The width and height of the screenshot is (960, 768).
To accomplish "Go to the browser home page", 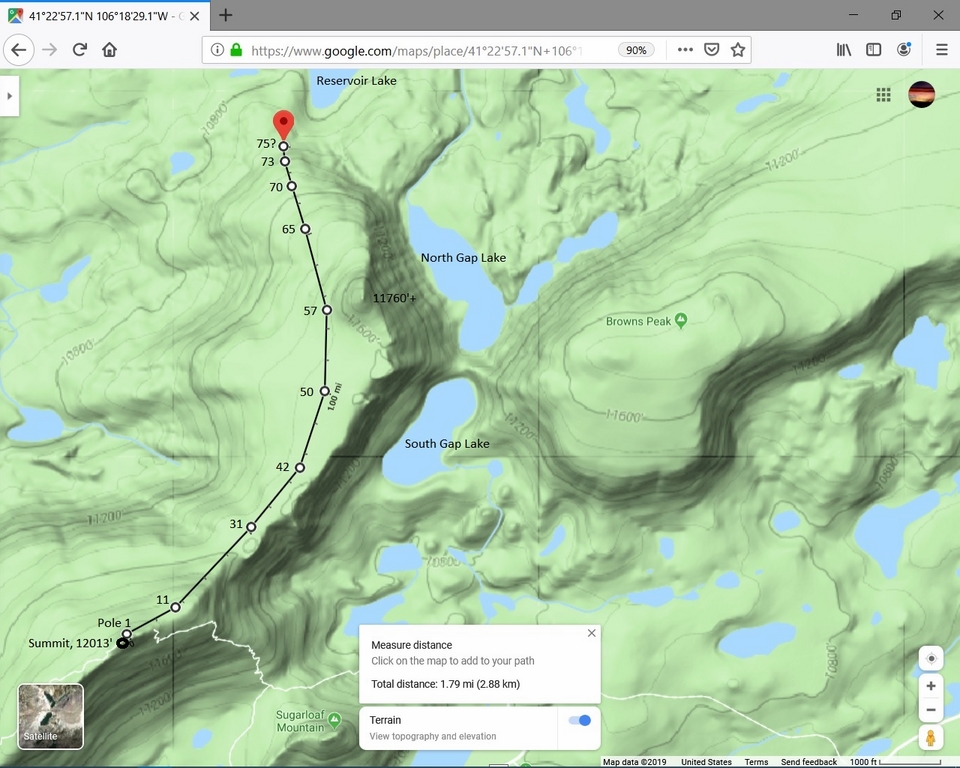I will click(x=110, y=50).
